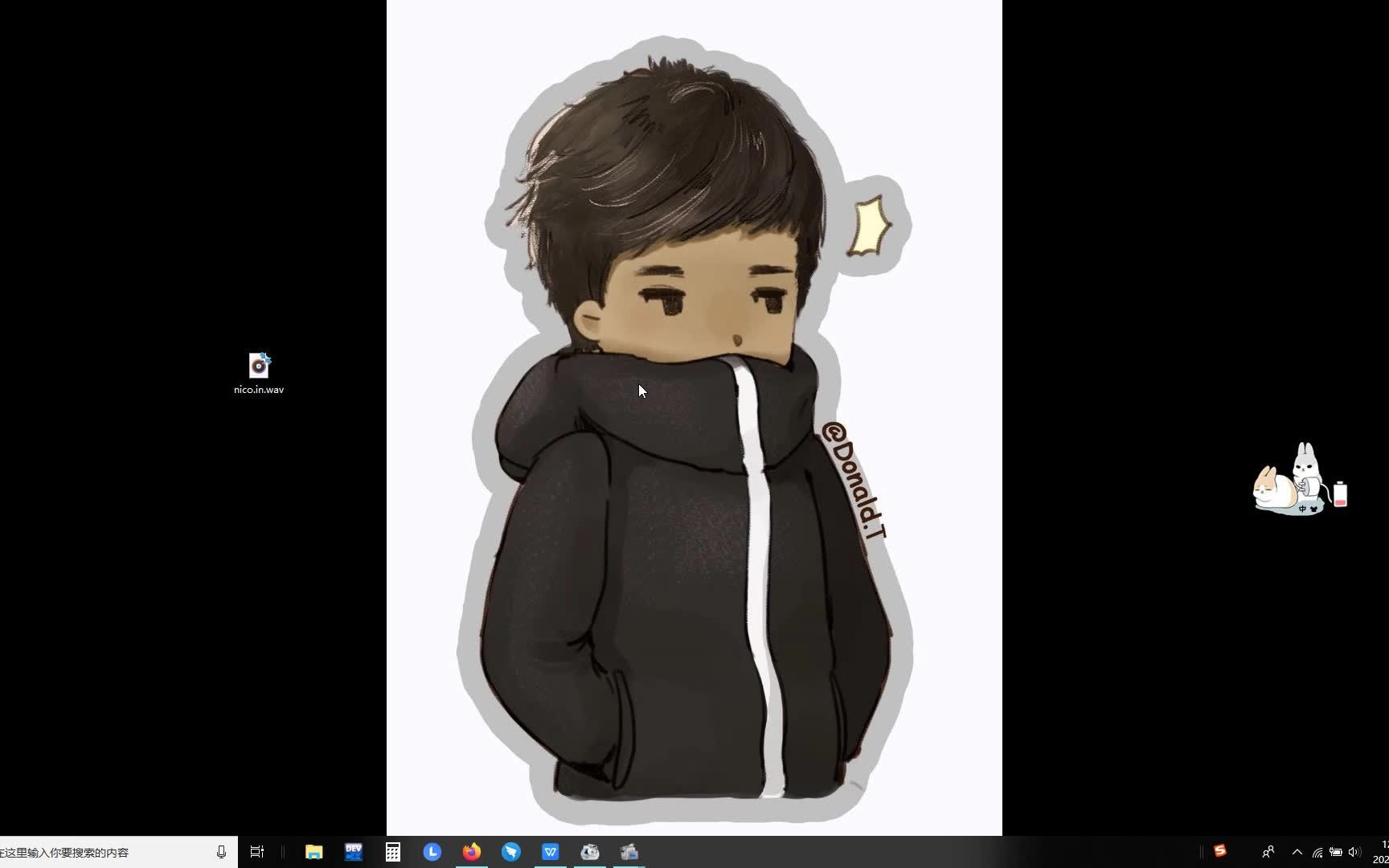Screen dimensions: 1389x868
Task: Open Firefox from the taskbar
Action: coord(472,851)
